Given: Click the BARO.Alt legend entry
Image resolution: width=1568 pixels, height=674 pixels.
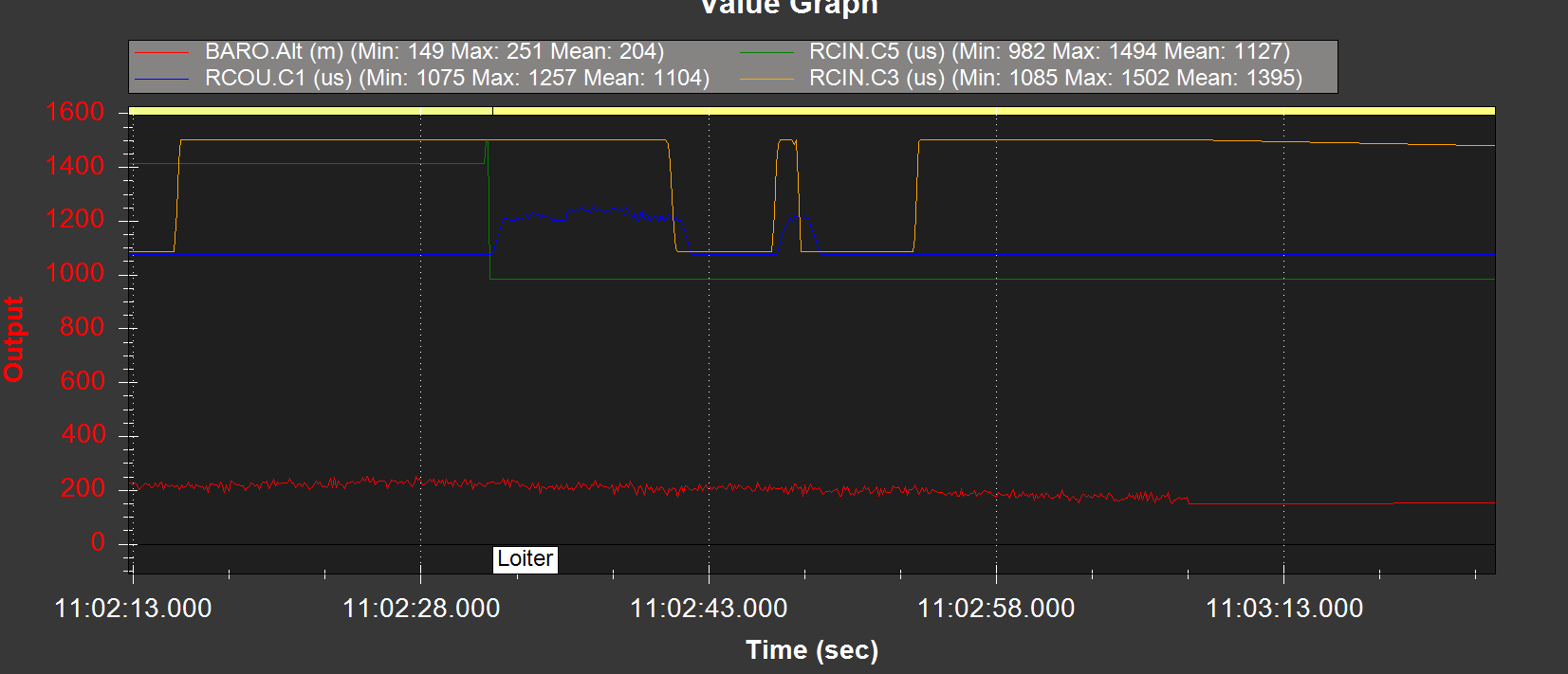Looking at the screenshot, I should click(x=400, y=51).
